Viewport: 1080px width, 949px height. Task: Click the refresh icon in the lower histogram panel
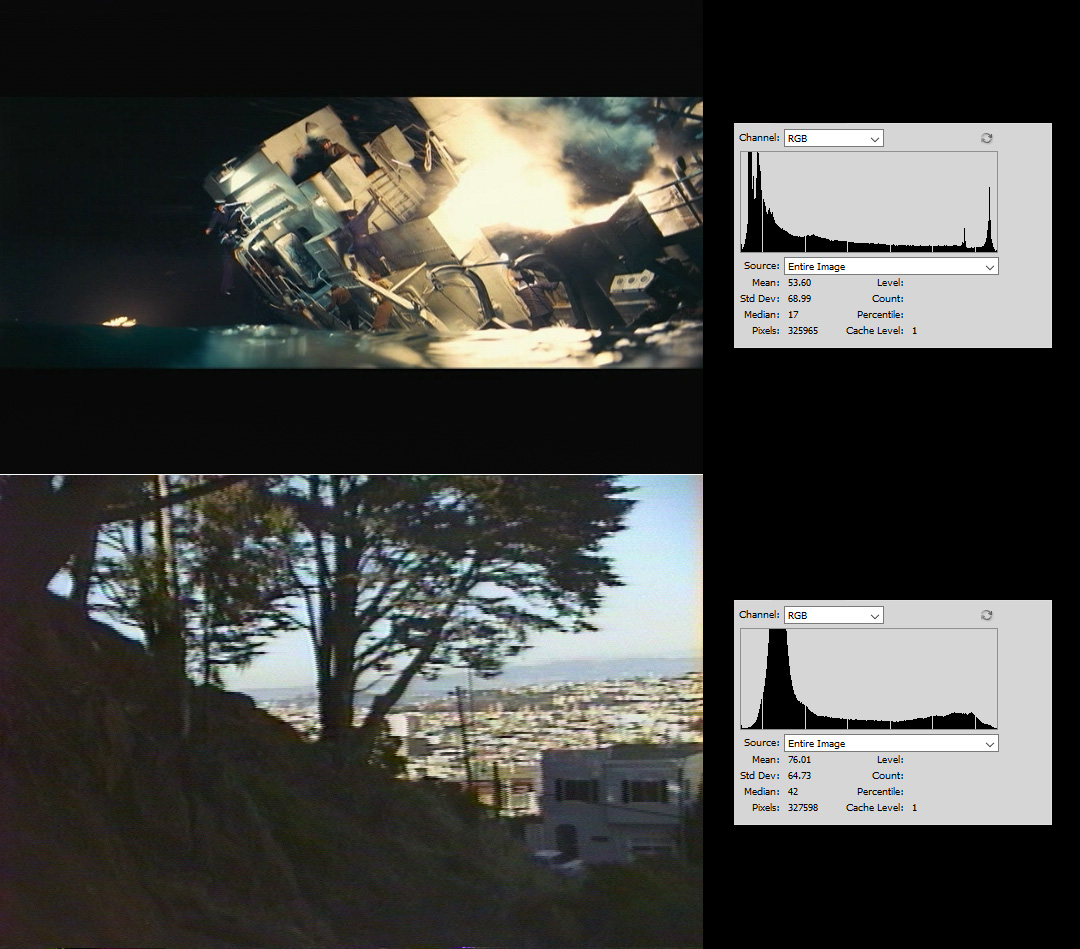click(986, 615)
